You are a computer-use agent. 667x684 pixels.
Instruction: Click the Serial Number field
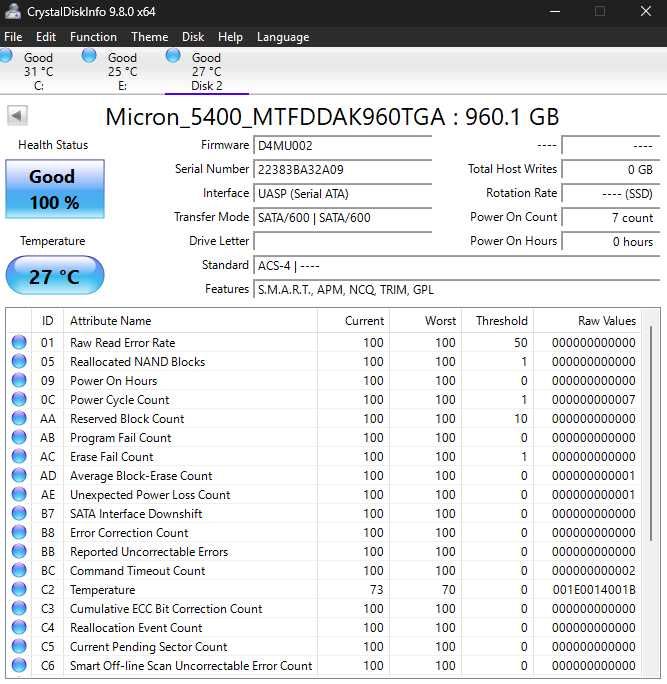(342, 169)
